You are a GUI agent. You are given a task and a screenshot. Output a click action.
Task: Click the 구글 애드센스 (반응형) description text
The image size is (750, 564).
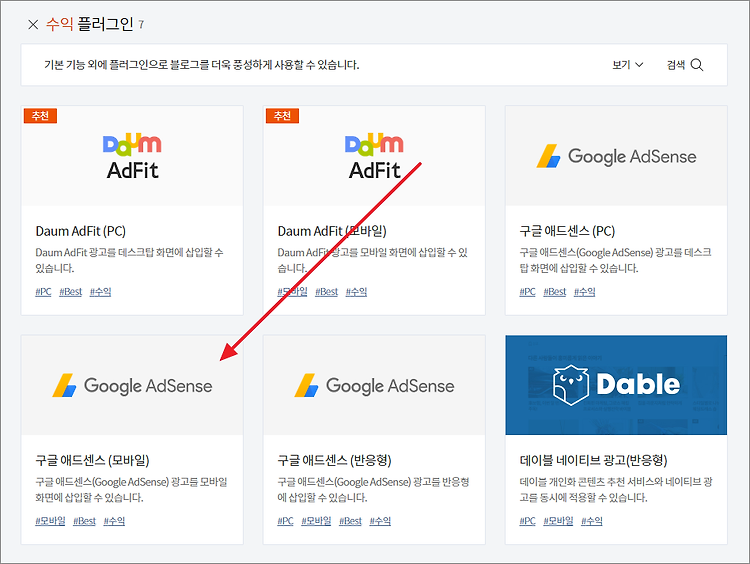(373, 489)
